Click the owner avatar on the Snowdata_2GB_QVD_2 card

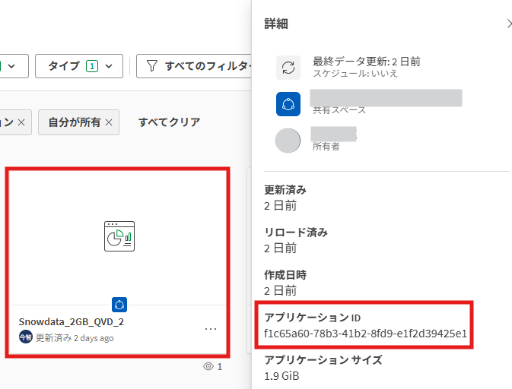point(26,337)
